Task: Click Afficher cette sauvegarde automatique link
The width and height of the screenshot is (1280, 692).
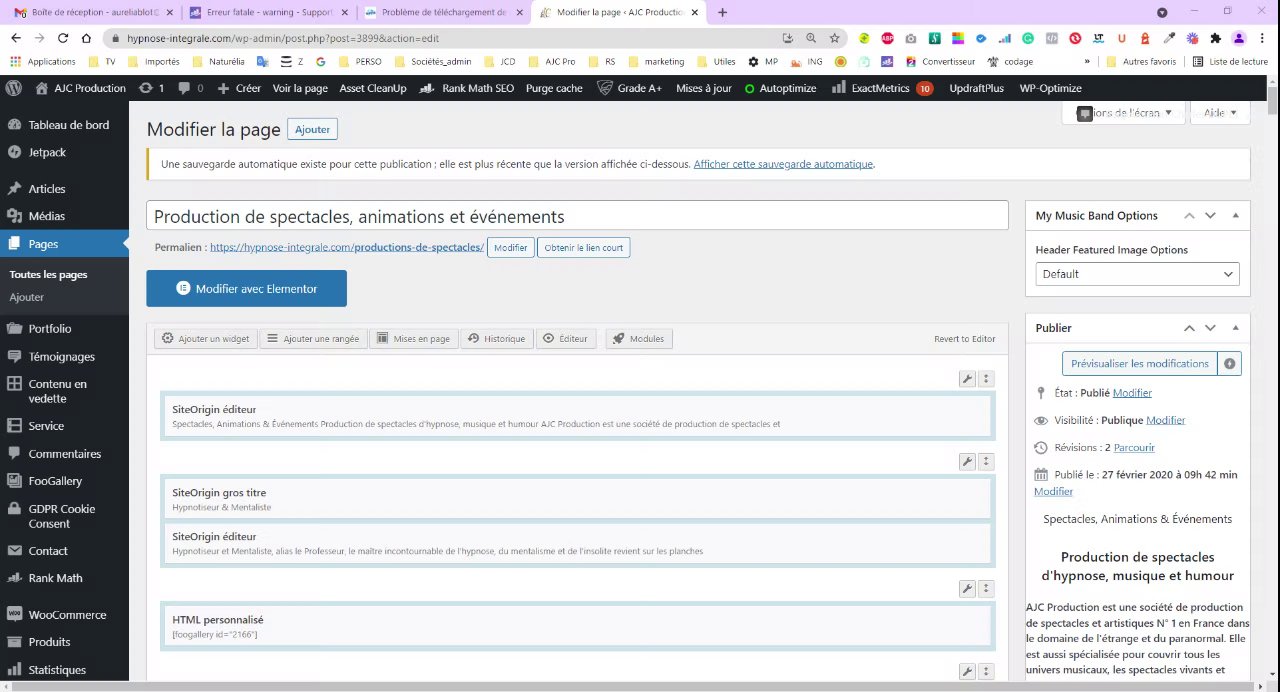Action: coord(783,164)
